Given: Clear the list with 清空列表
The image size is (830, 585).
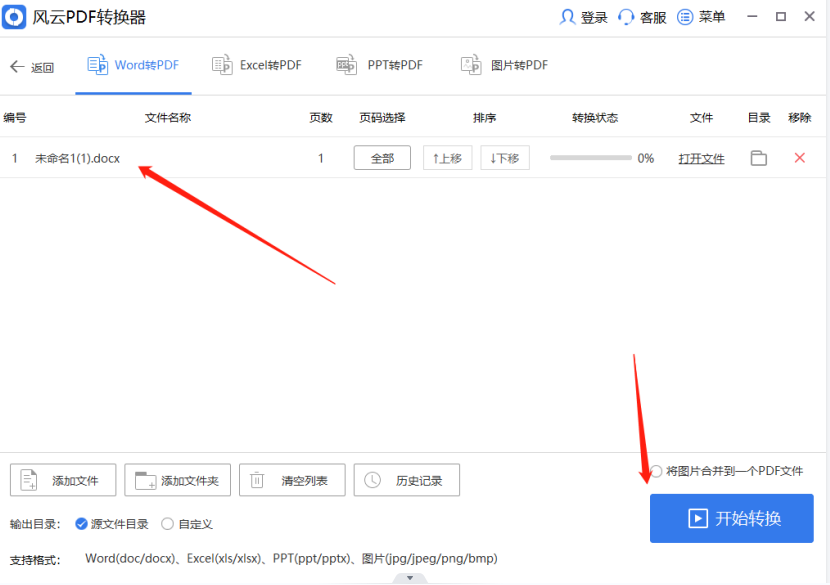Looking at the screenshot, I should [292, 480].
